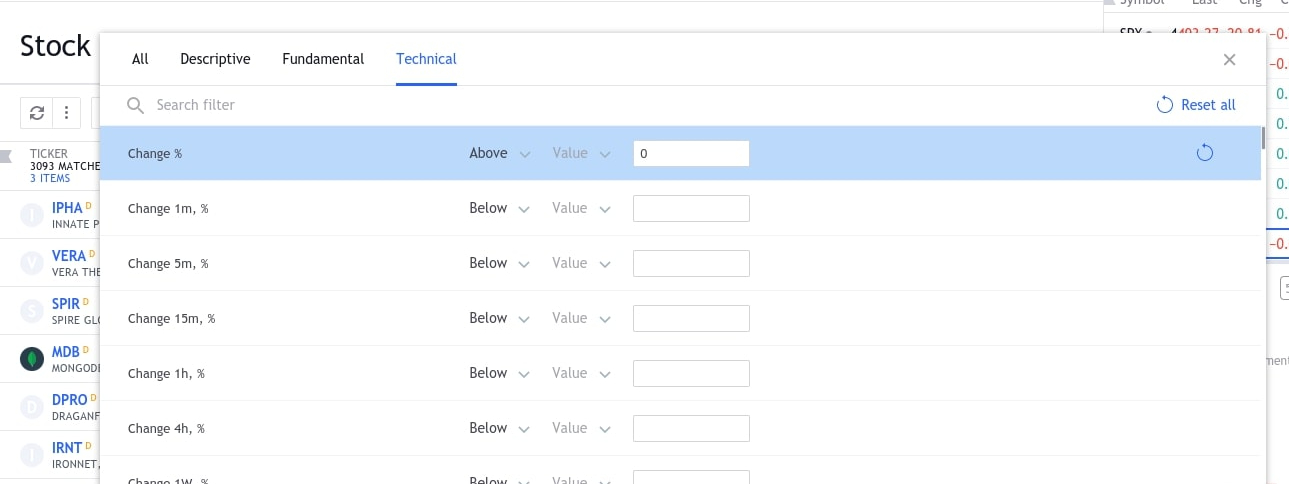
Task: Focus the Change 15m, % value field
Action: coord(691,318)
